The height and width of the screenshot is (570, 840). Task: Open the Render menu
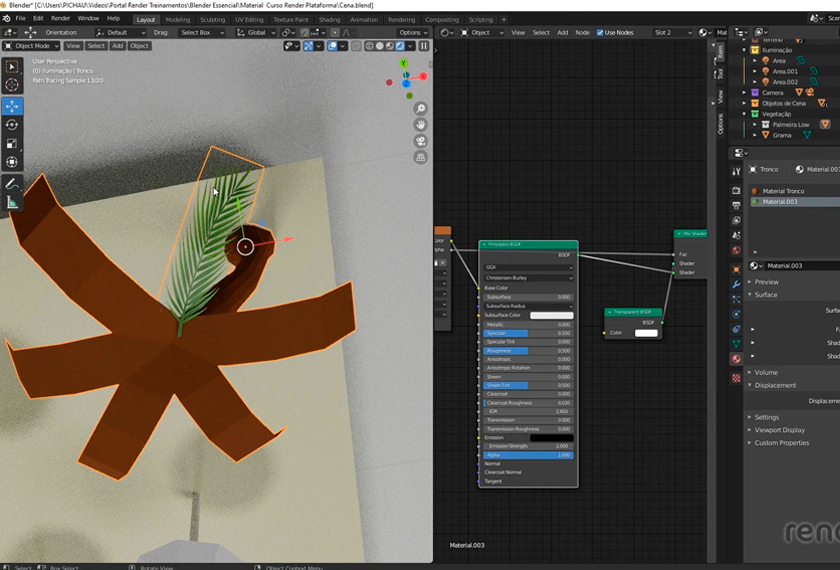point(61,18)
